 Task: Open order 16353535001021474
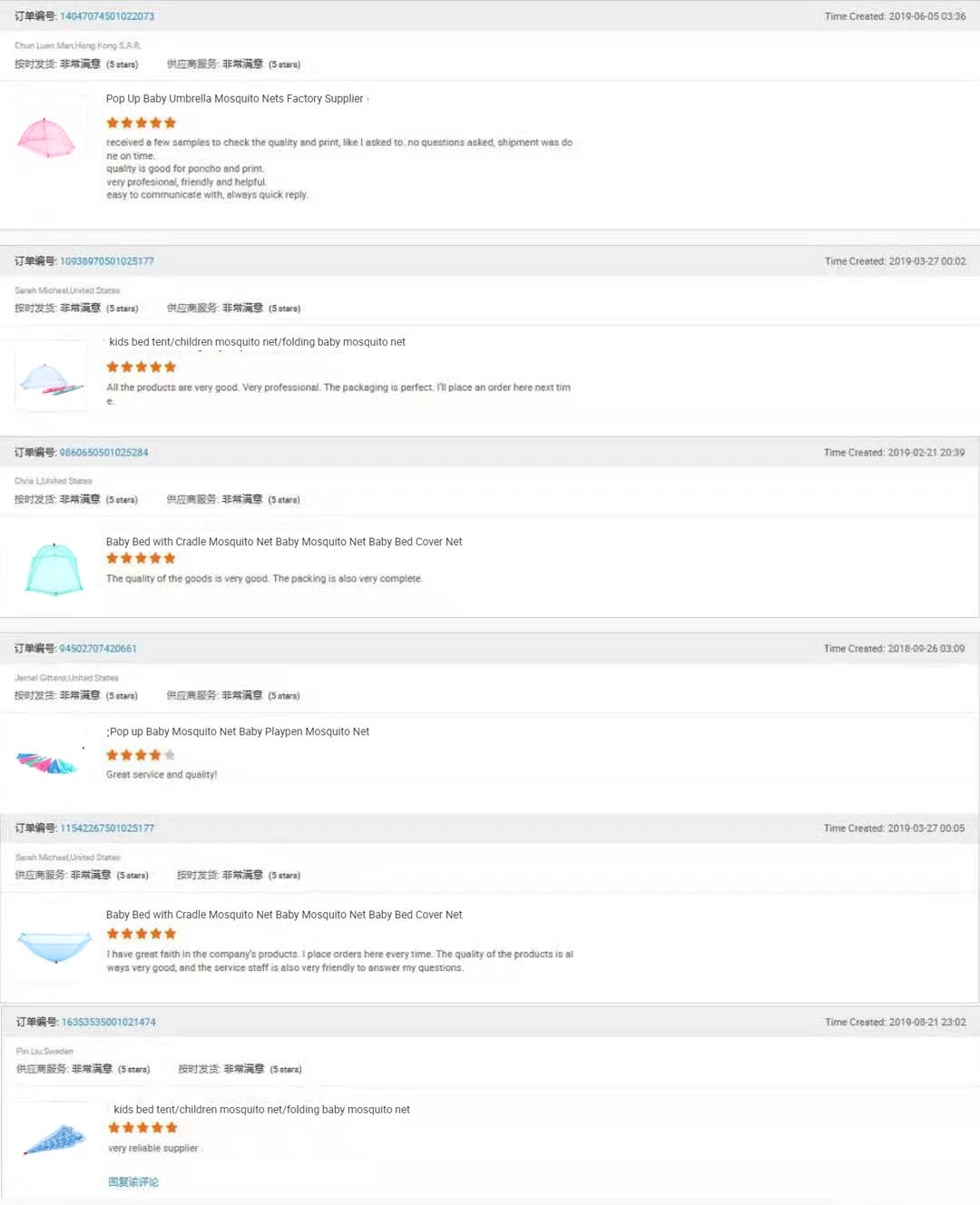(x=108, y=1022)
